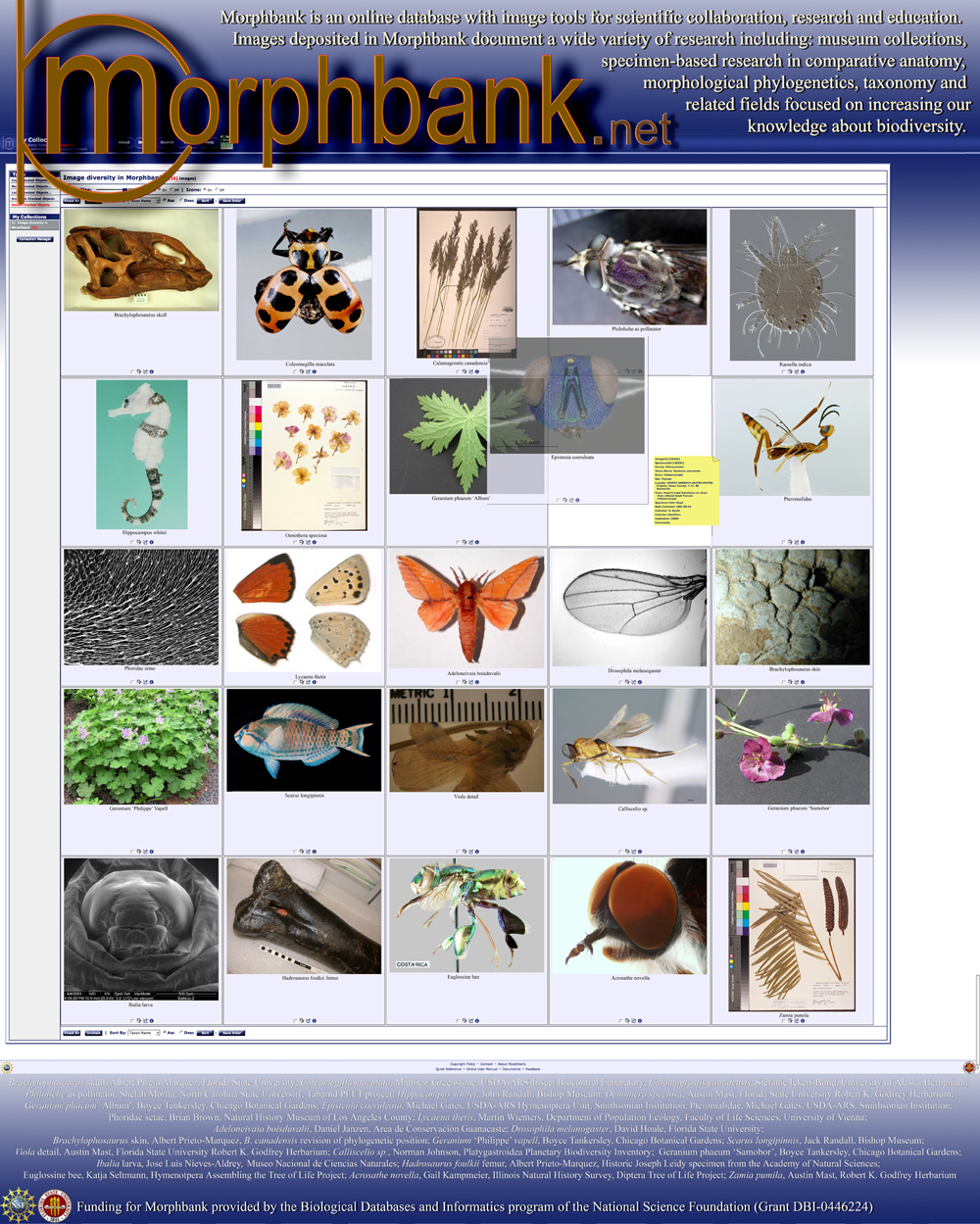The height and width of the screenshot is (1224, 980).
Task: Select the Desc radio in bottom sort bar
Action: click(180, 1032)
